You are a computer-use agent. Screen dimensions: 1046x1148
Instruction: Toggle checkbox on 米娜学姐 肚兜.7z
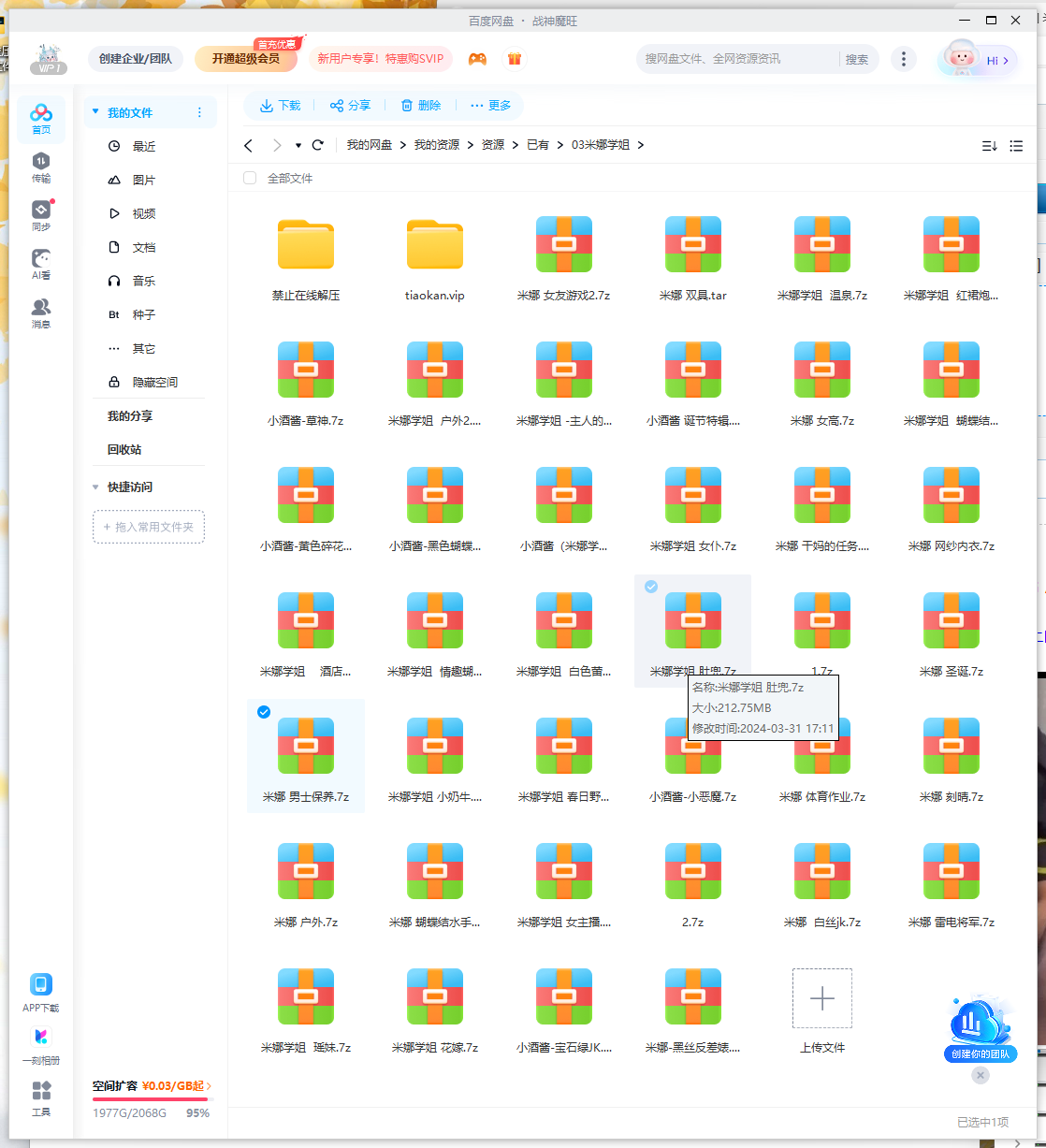(x=651, y=587)
